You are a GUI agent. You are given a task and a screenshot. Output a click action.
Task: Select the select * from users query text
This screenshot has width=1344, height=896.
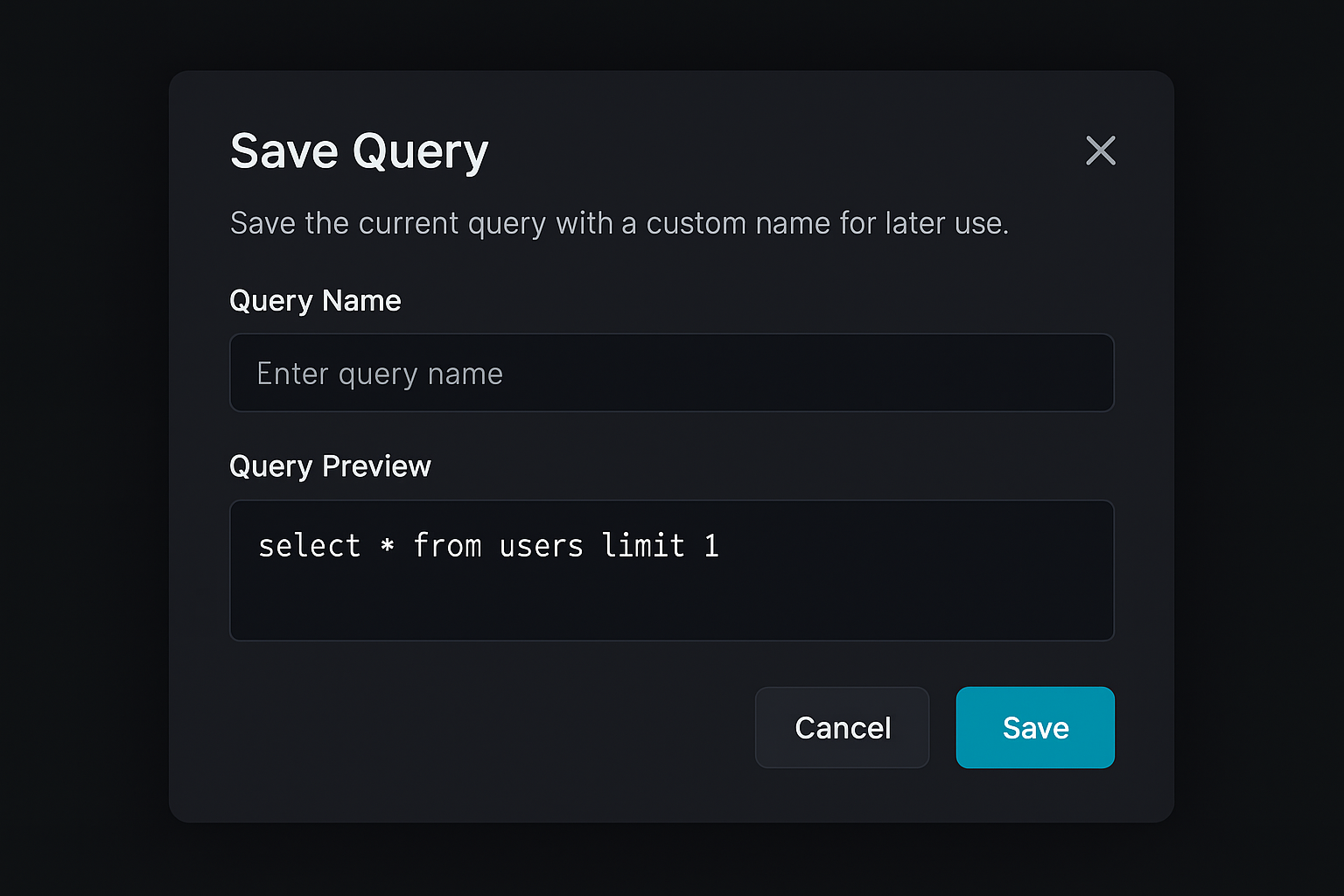pyautogui.click(x=487, y=545)
